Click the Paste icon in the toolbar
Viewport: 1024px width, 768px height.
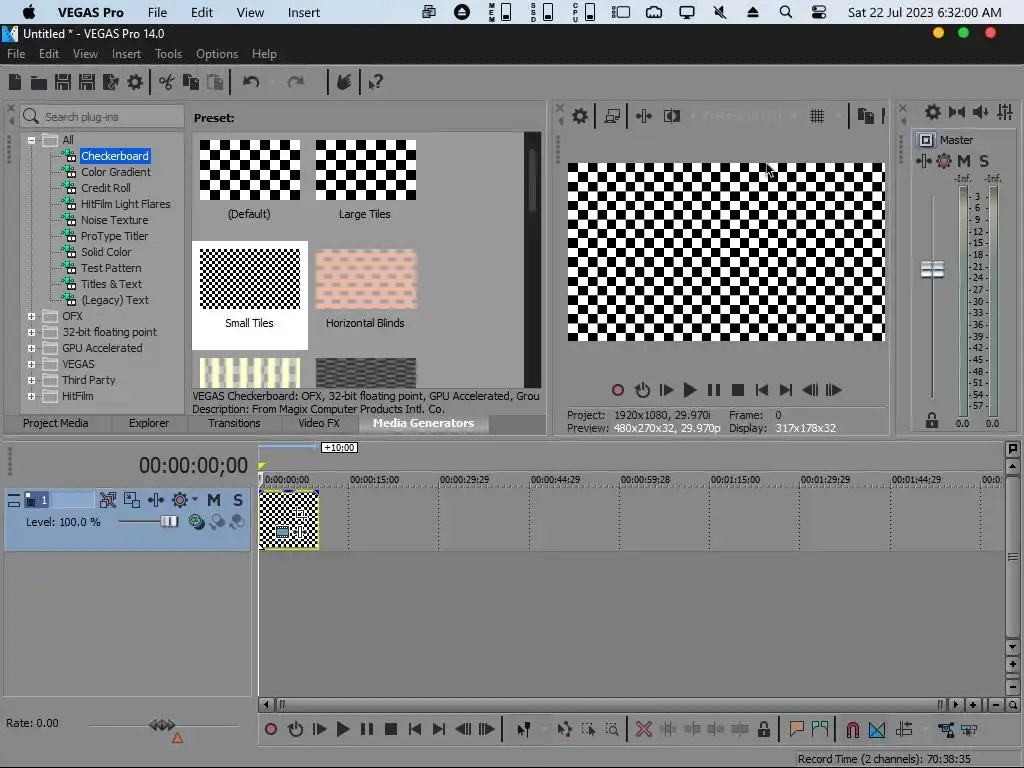click(215, 82)
